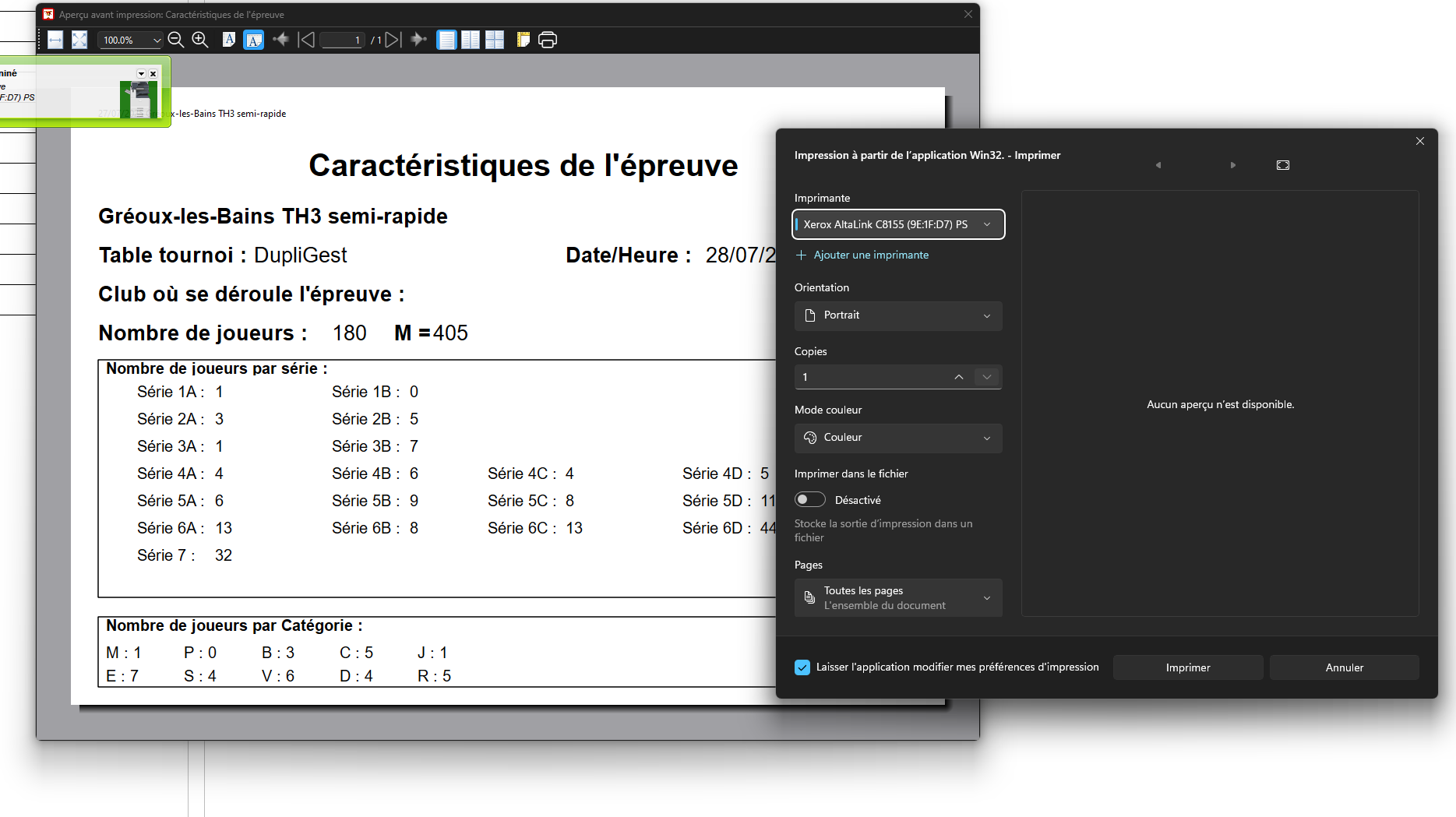
Task: Open page setup from the toolbar
Action: pyautogui.click(x=523, y=40)
